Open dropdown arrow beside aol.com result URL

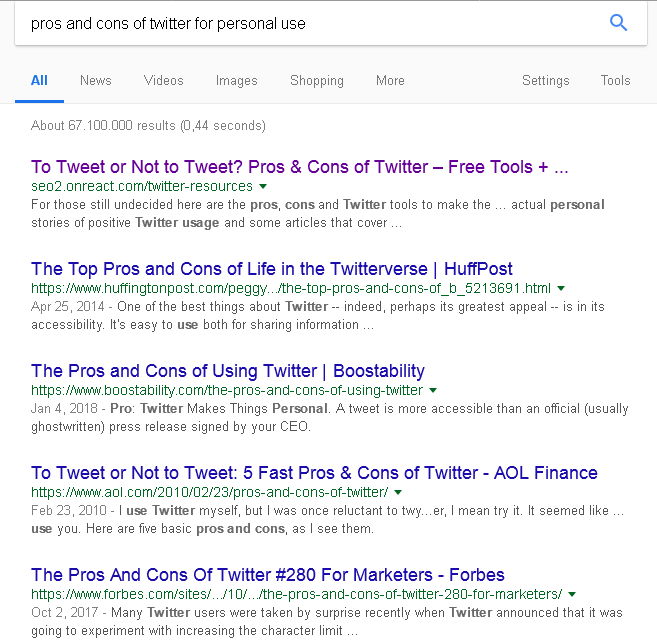tap(398, 492)
